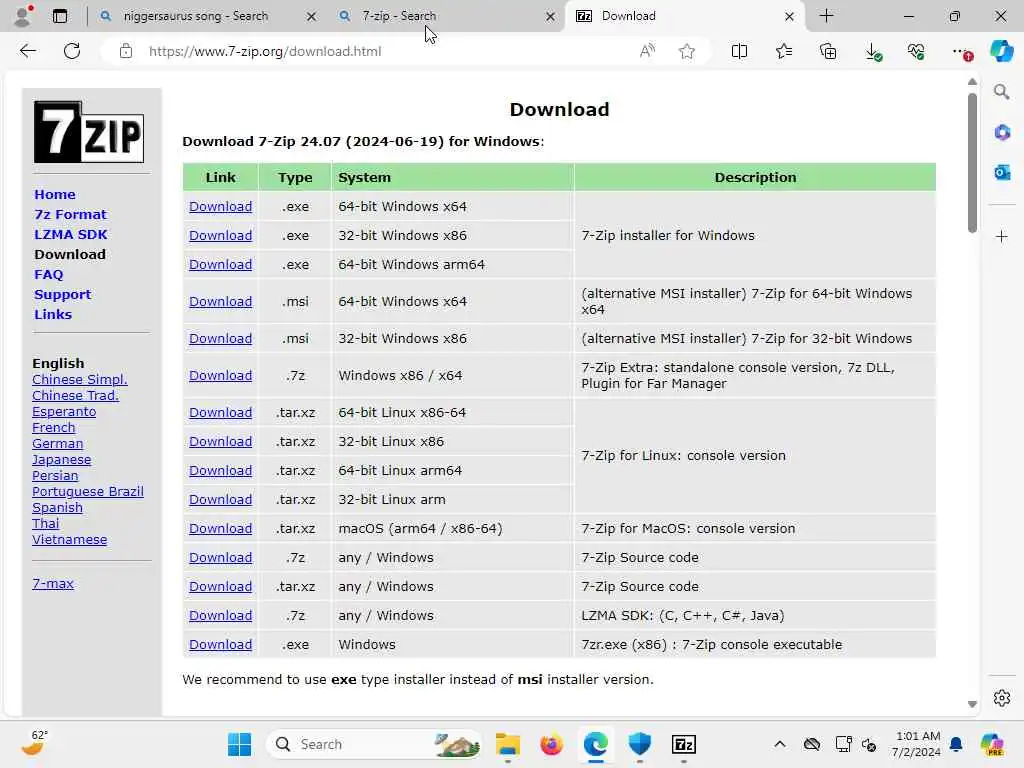
Task: Open the sidebar search icon
Action: (1002, 91)
